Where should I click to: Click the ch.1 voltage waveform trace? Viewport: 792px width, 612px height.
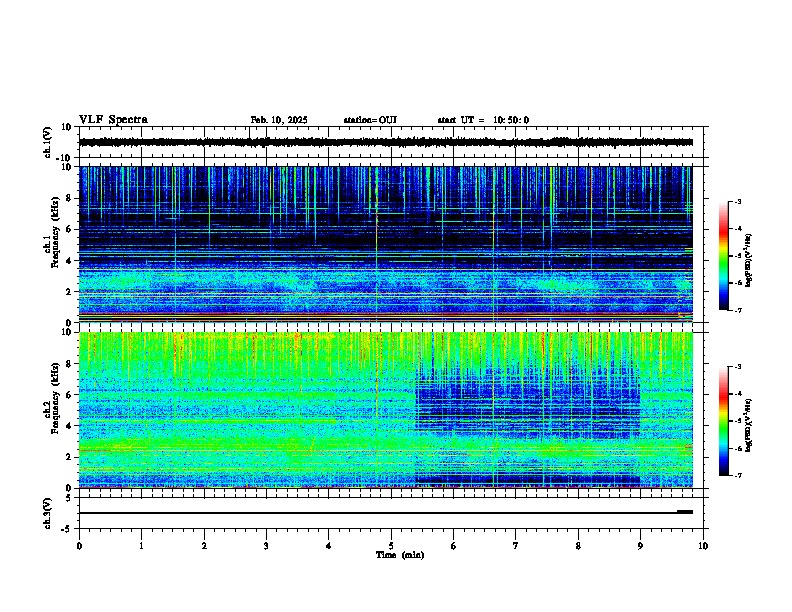tap(386, 142)
